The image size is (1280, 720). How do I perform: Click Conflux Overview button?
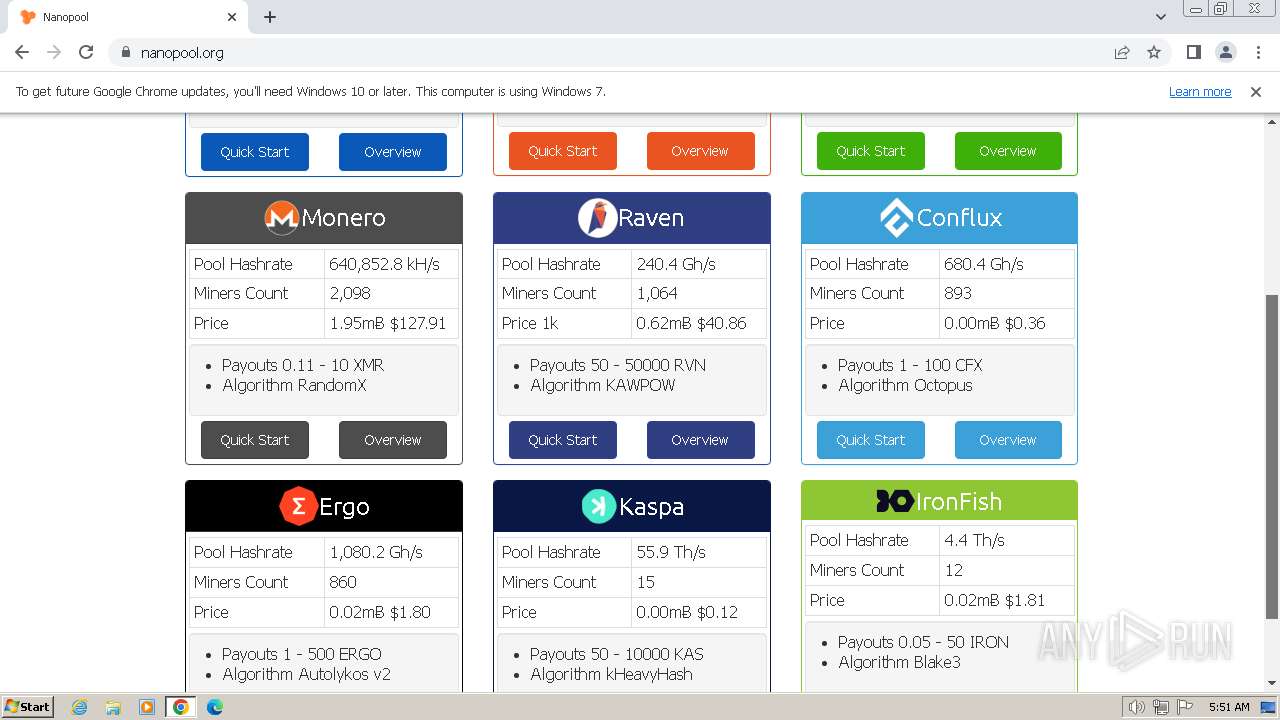[1008, 440]
